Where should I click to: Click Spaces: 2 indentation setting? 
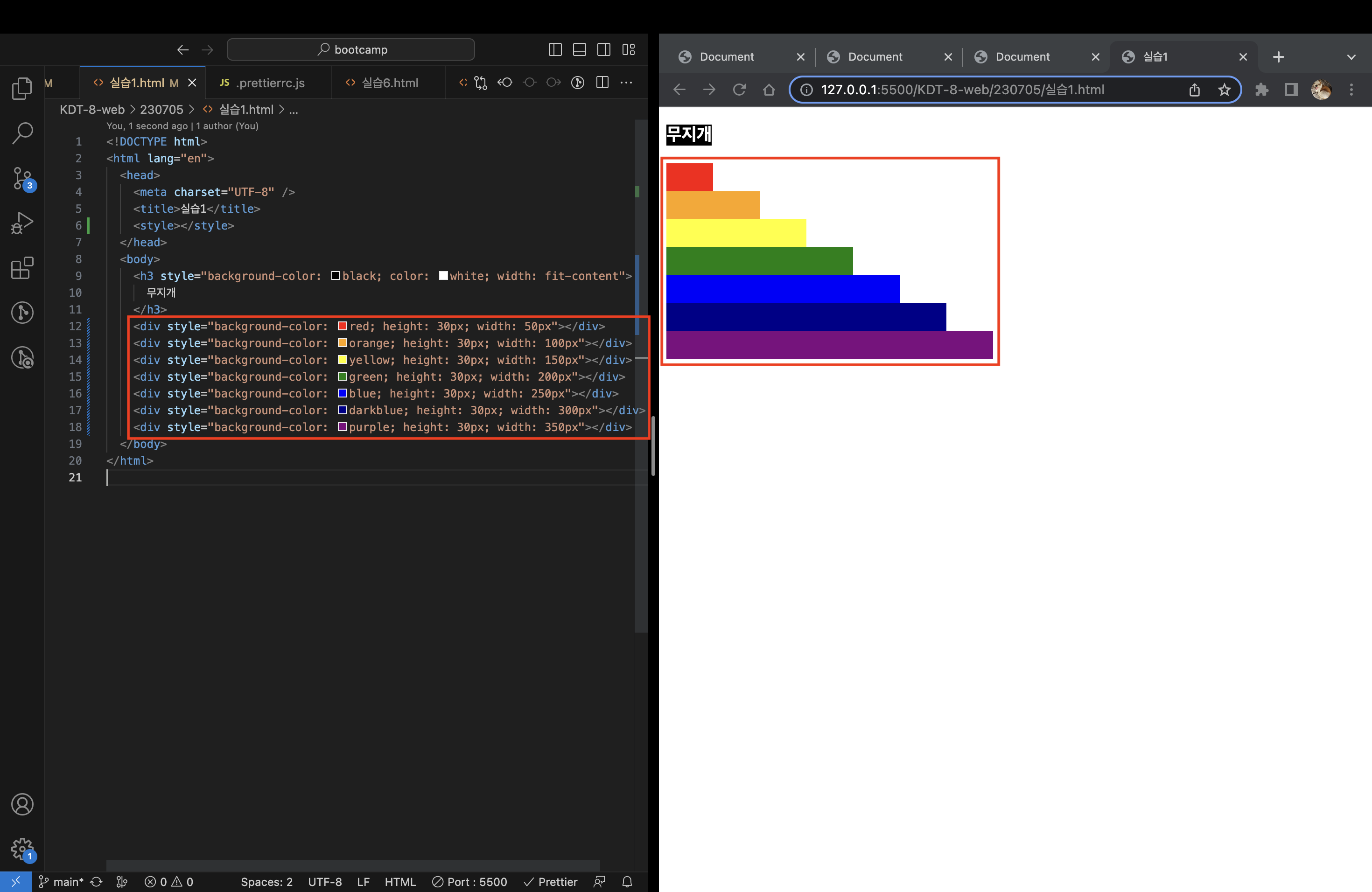pos(266,882)
